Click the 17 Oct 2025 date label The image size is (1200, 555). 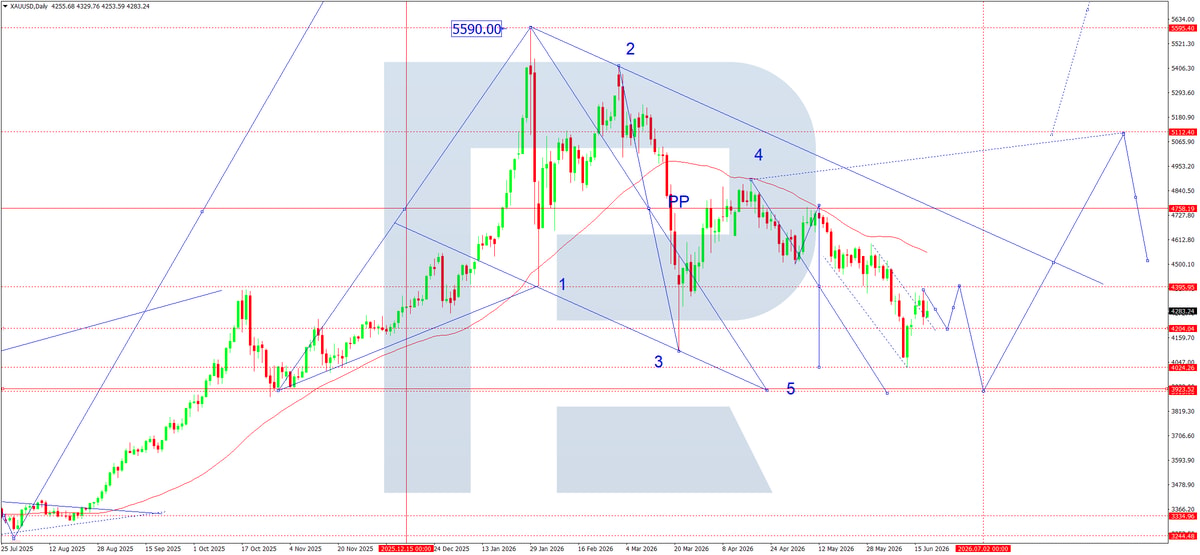[x=259, y=549]
